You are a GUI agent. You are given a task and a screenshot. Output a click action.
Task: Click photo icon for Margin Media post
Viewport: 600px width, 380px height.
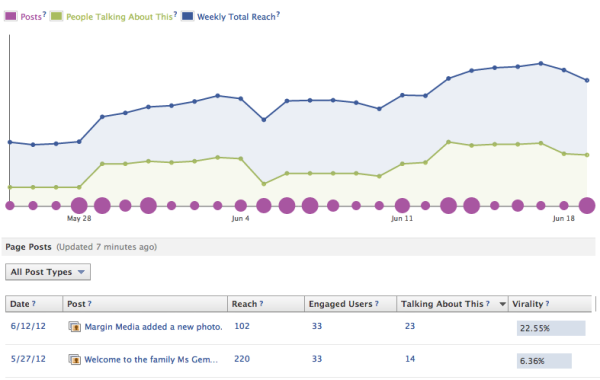75,327
